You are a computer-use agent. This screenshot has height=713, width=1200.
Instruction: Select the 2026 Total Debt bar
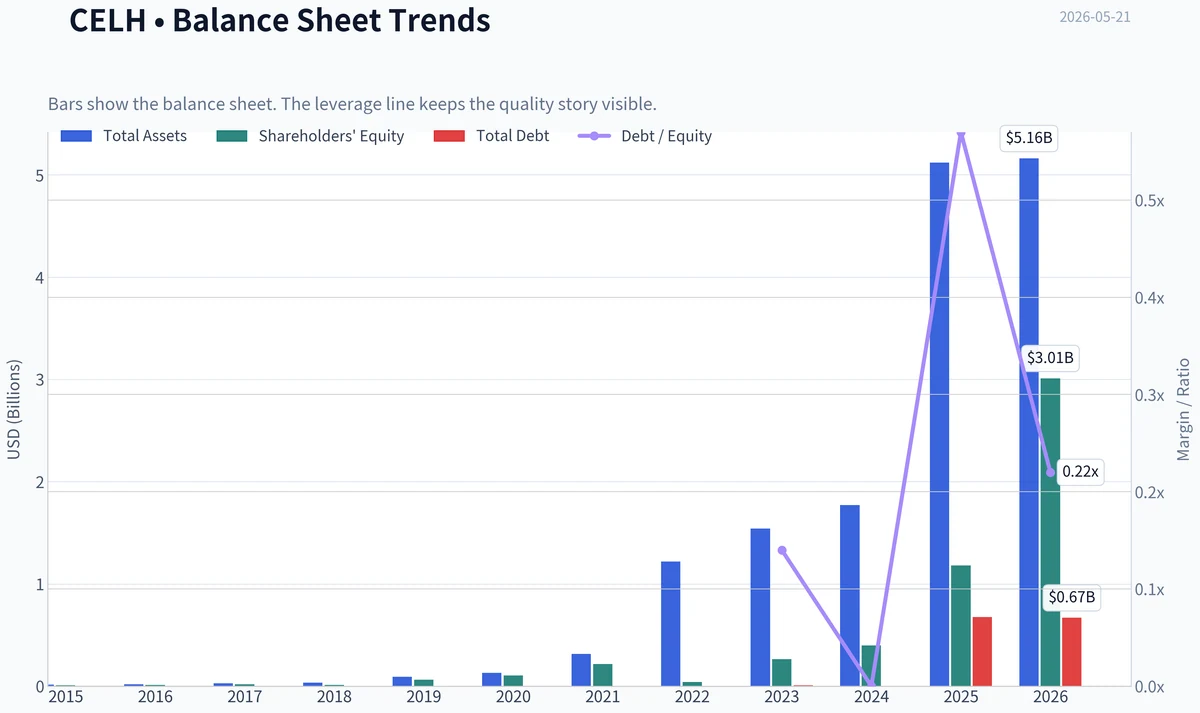pyautogui.click(x=1071, y=652)
